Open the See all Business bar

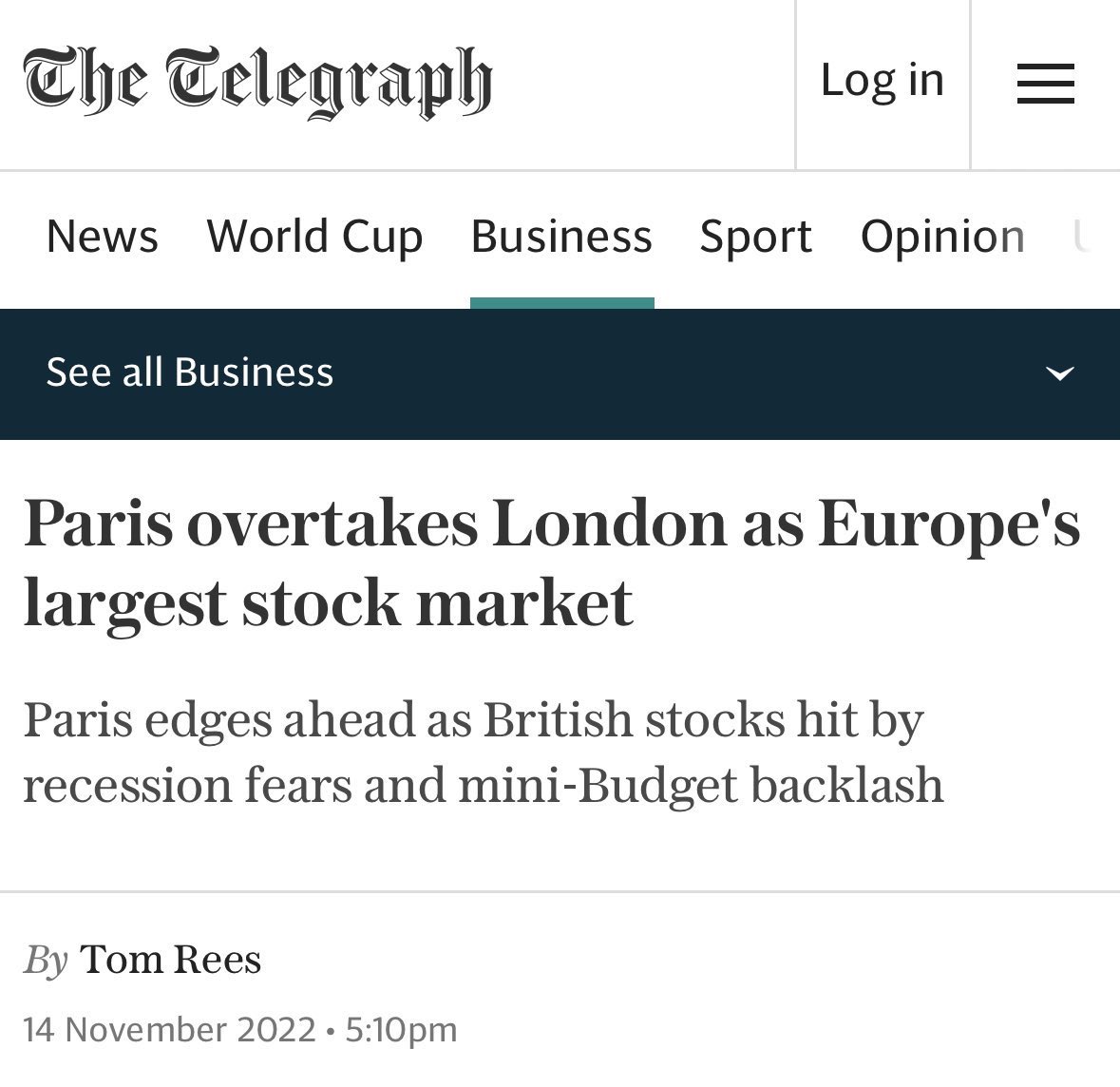pyautogui.click(x=560, y=373)
